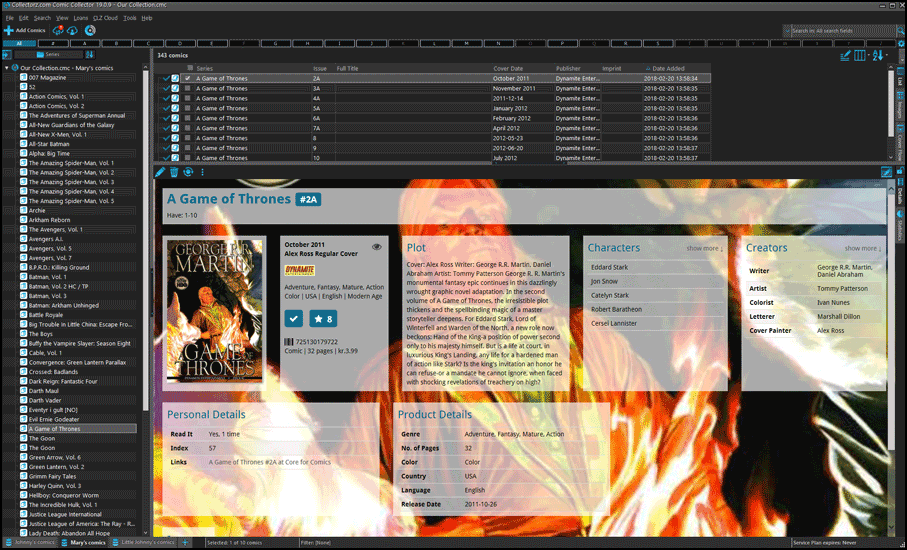Click the cloud download icon in toolbar
907x550 pixels.
[72, 30]
